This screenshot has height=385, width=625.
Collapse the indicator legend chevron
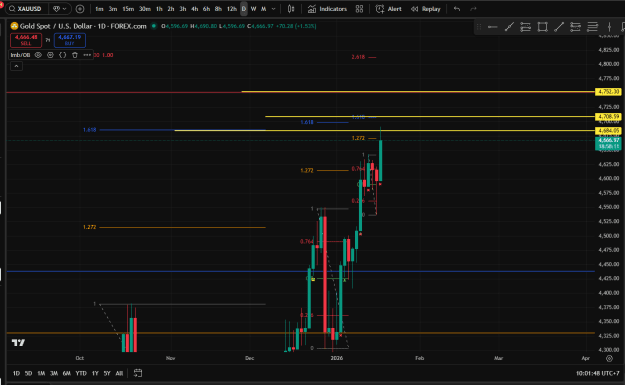point(16,66)
